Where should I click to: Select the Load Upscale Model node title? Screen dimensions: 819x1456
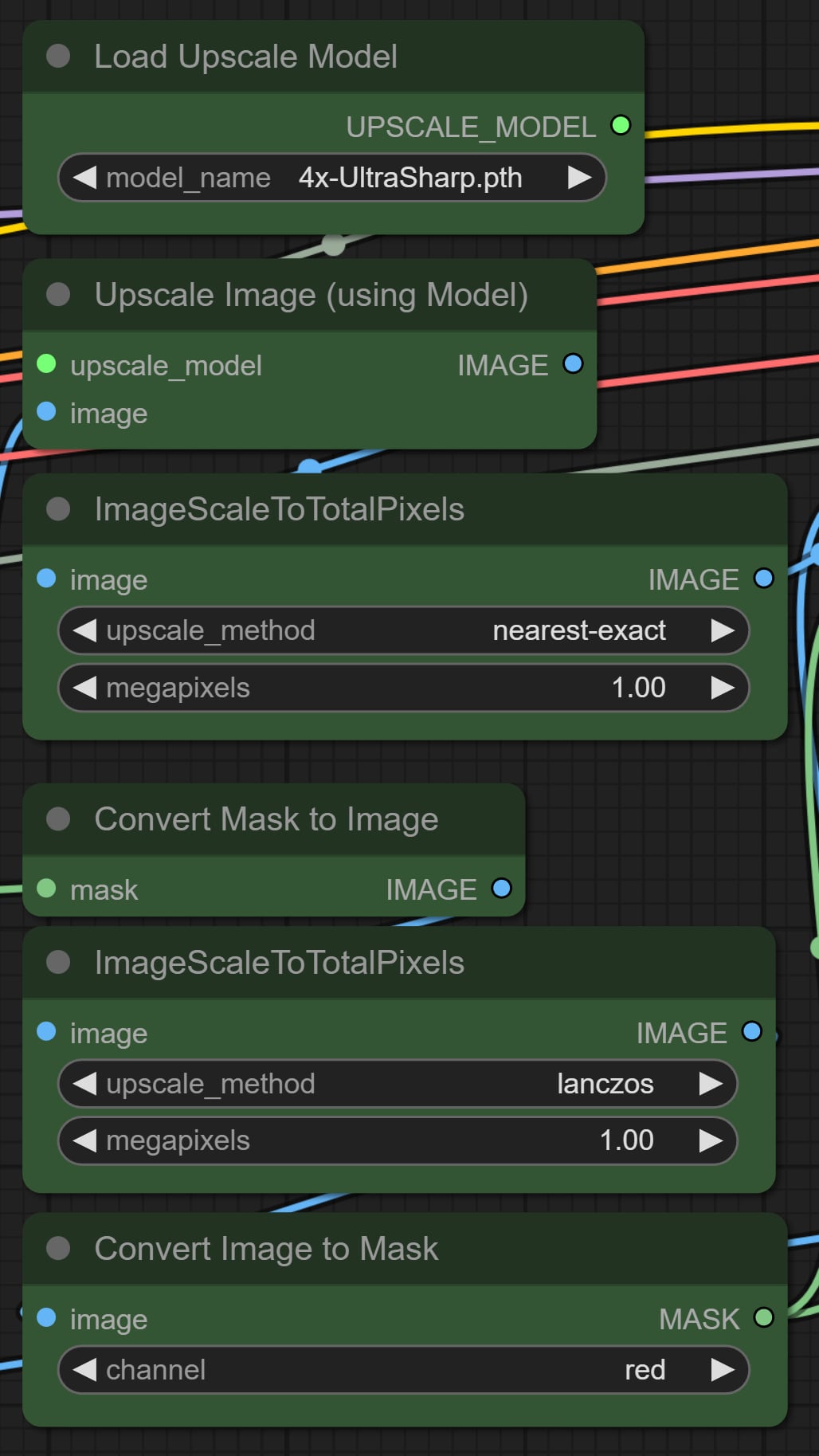(x=245, y=57)
